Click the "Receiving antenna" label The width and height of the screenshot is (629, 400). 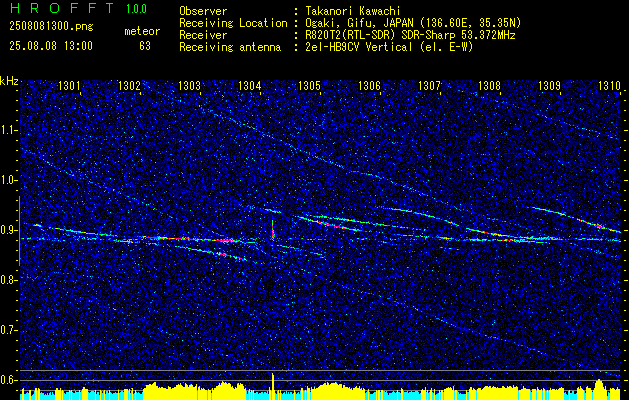point(230,47)
